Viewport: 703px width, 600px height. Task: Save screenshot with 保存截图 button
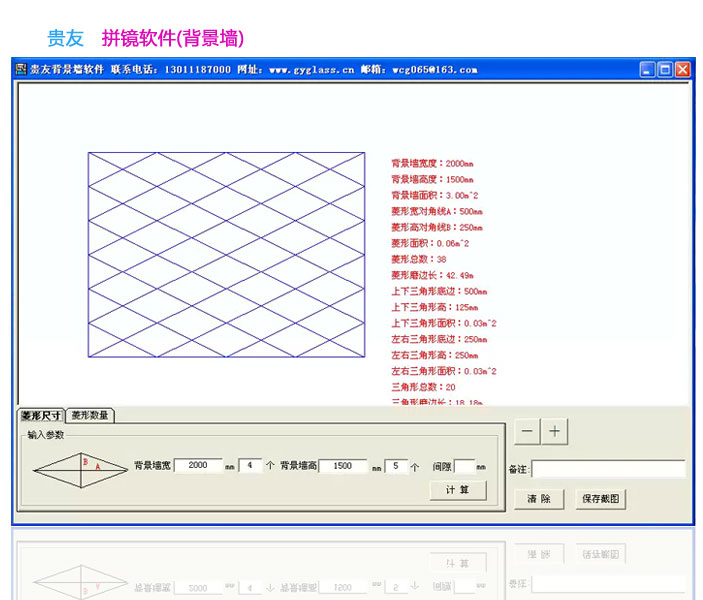click(x=600, y=499)
